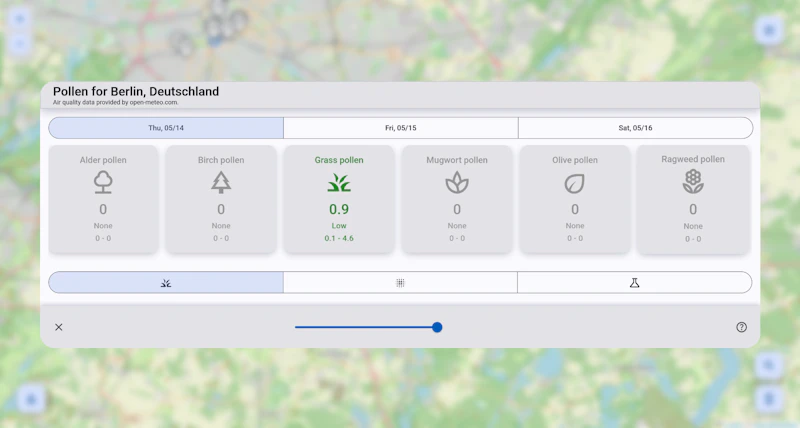Click the Ragweed flower icon
This screenshot has height=428, width=800.
[x=693, y=182]
